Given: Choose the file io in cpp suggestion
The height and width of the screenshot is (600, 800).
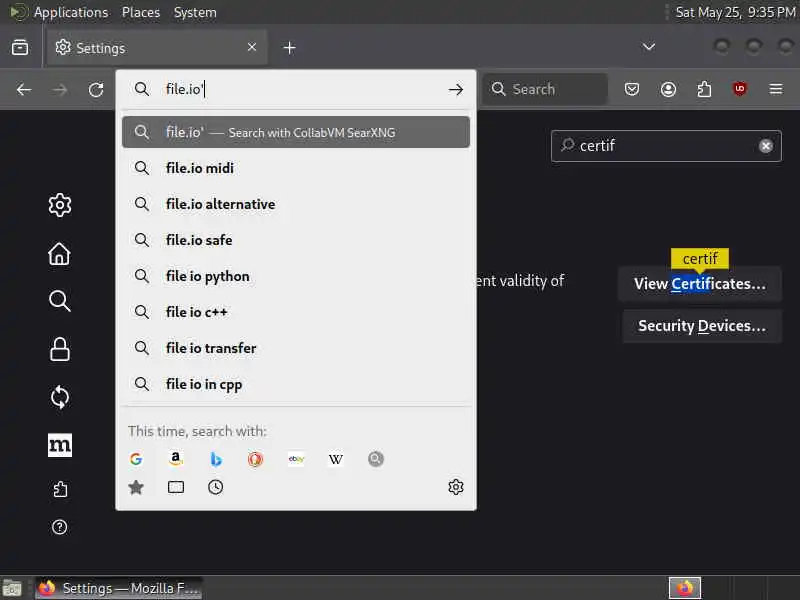Looking at the screenshot, I should [296, 384].
